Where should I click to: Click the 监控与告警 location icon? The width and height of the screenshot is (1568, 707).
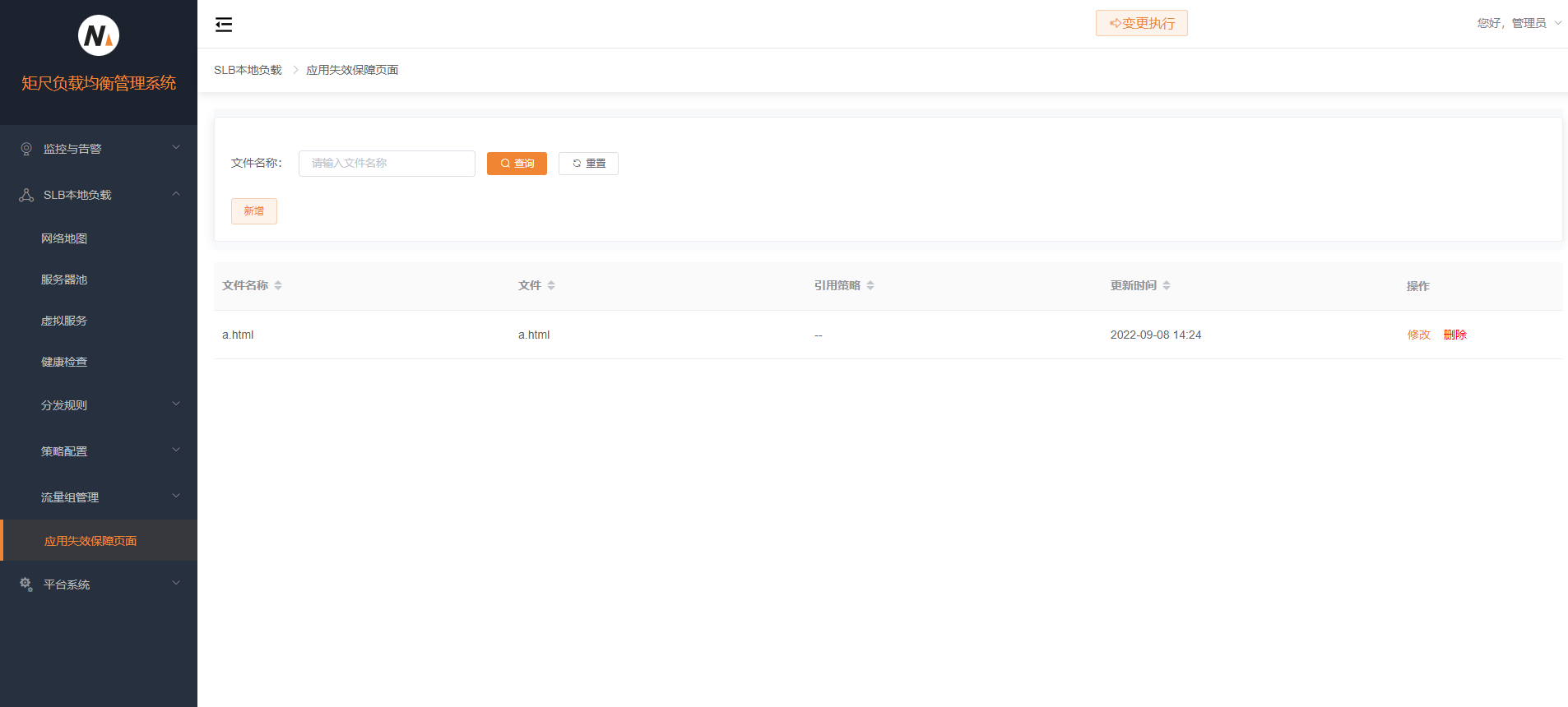[26, 149]
